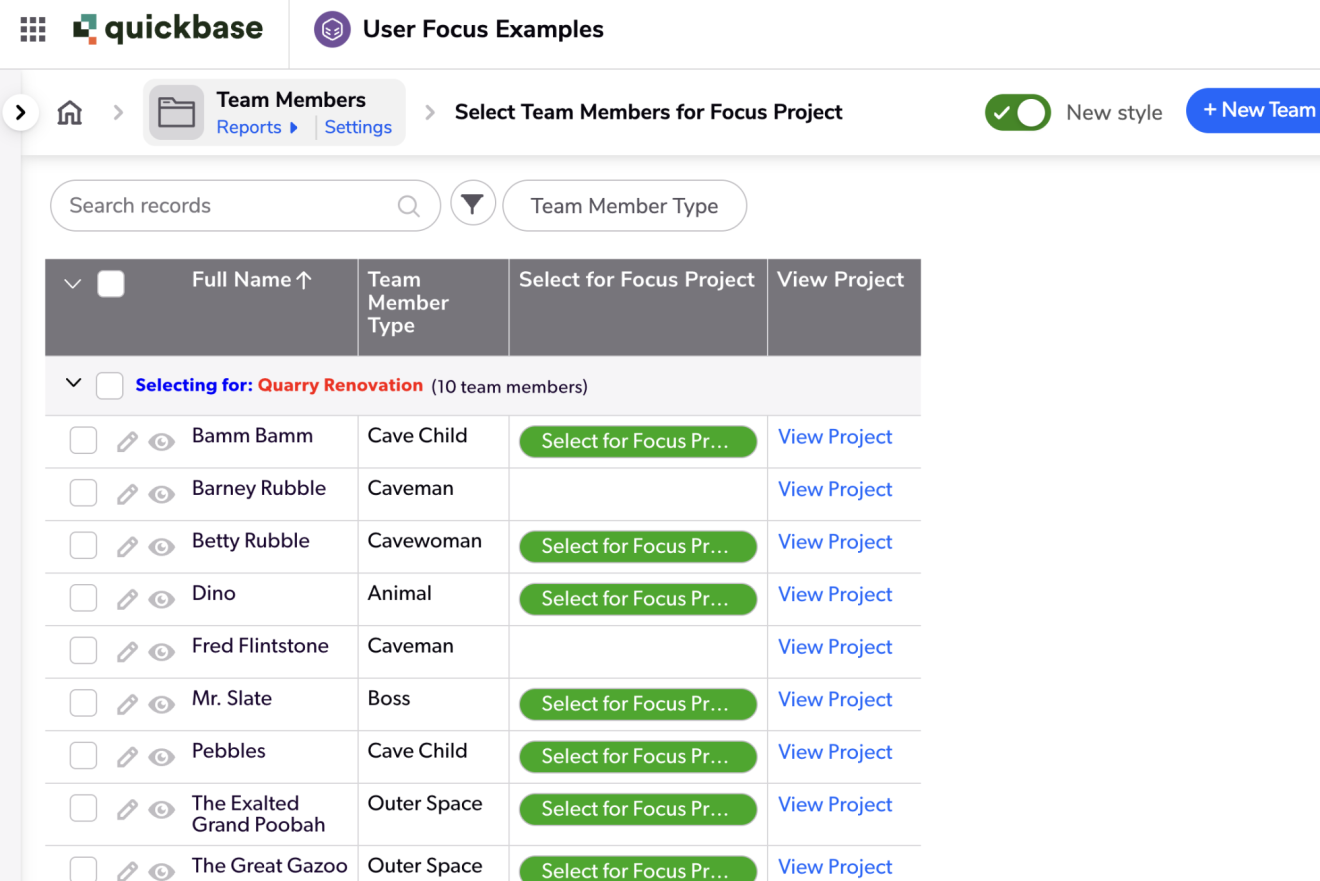The image size is (1320, 881).
Task: Collapse the Quarry Renovation group
Action: click(x=73, y=384)
